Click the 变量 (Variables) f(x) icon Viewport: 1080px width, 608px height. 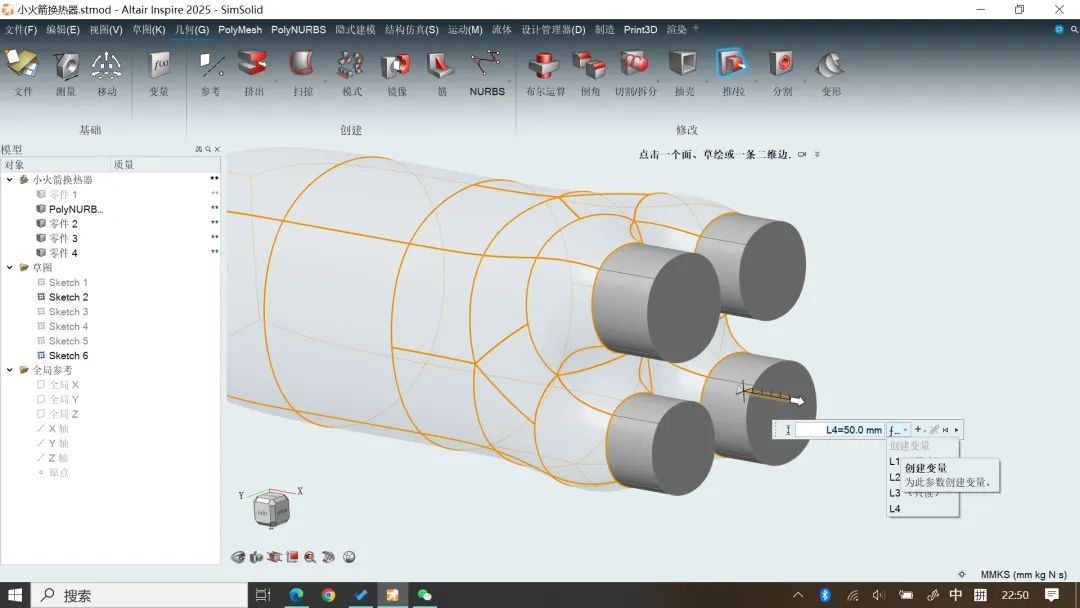pos(159,67)
